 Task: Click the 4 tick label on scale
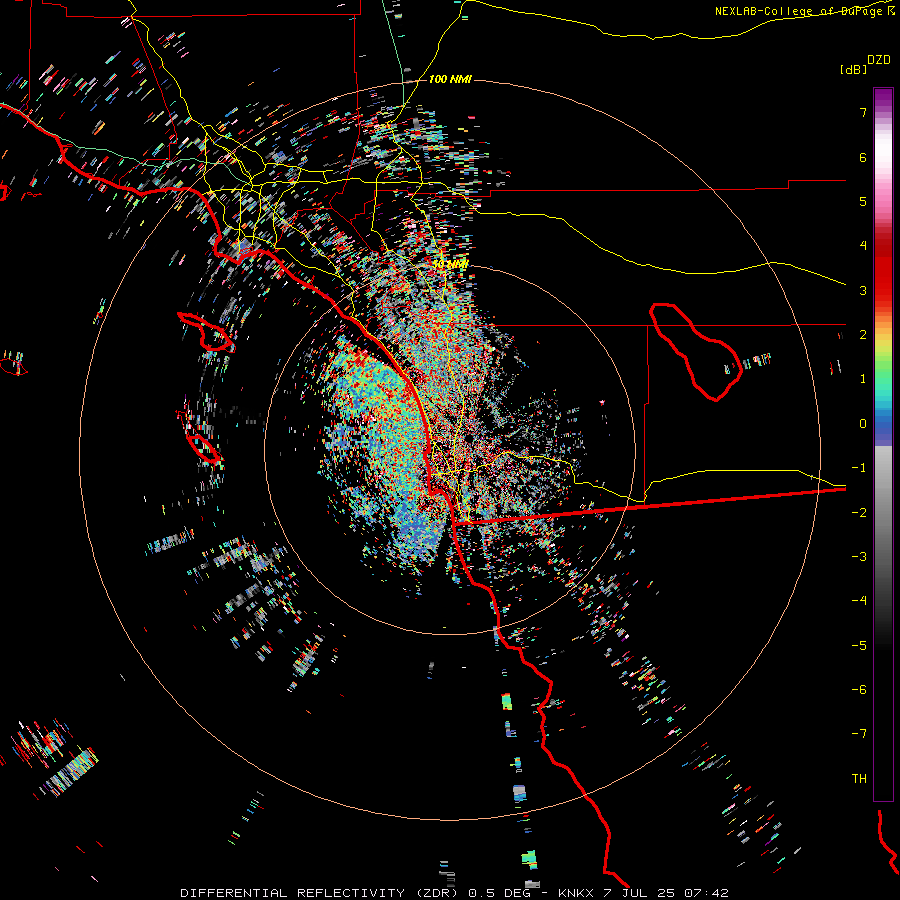(863, 246)
